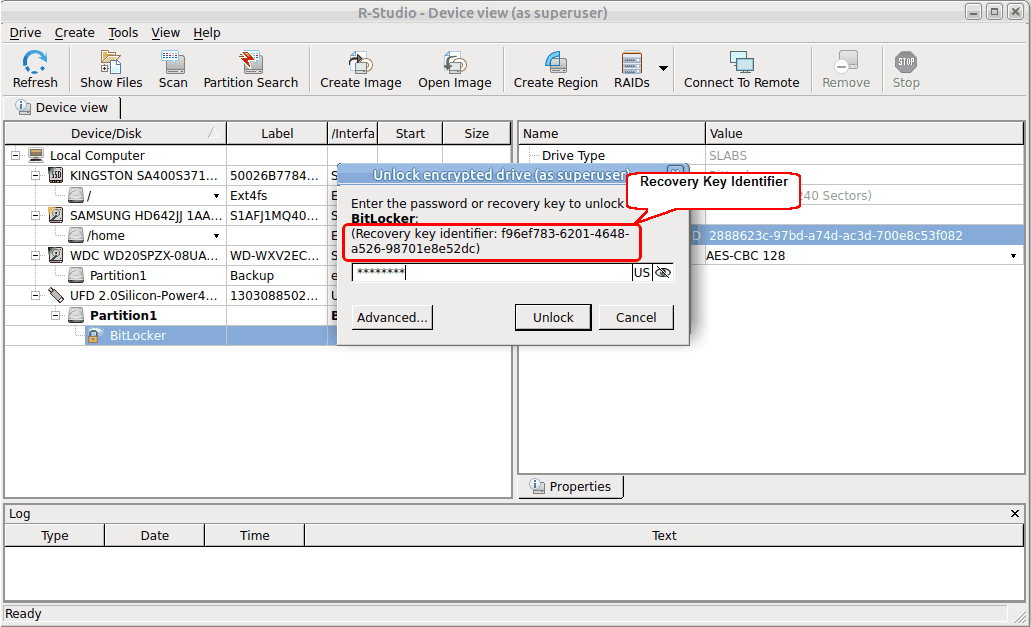Click the 2888623c GUID value

pos(836,236)
